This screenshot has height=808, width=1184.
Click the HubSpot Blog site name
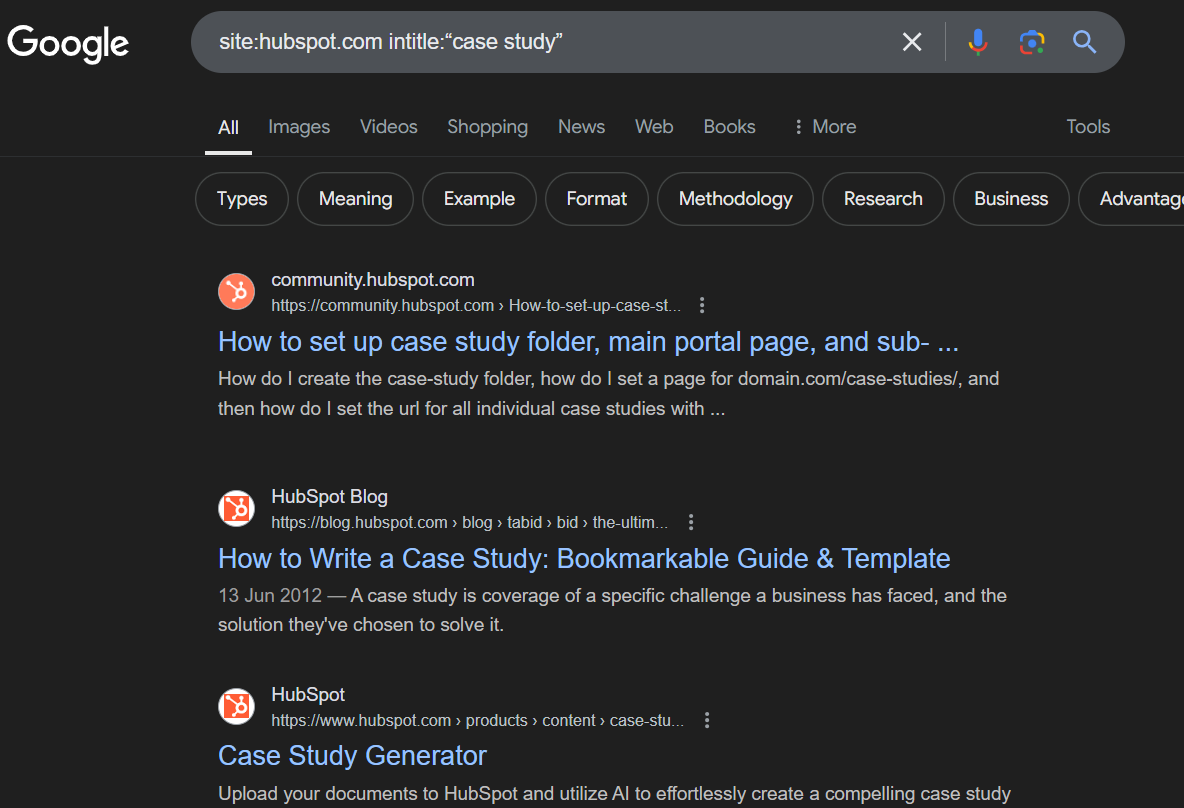click(x=329, y=496)
